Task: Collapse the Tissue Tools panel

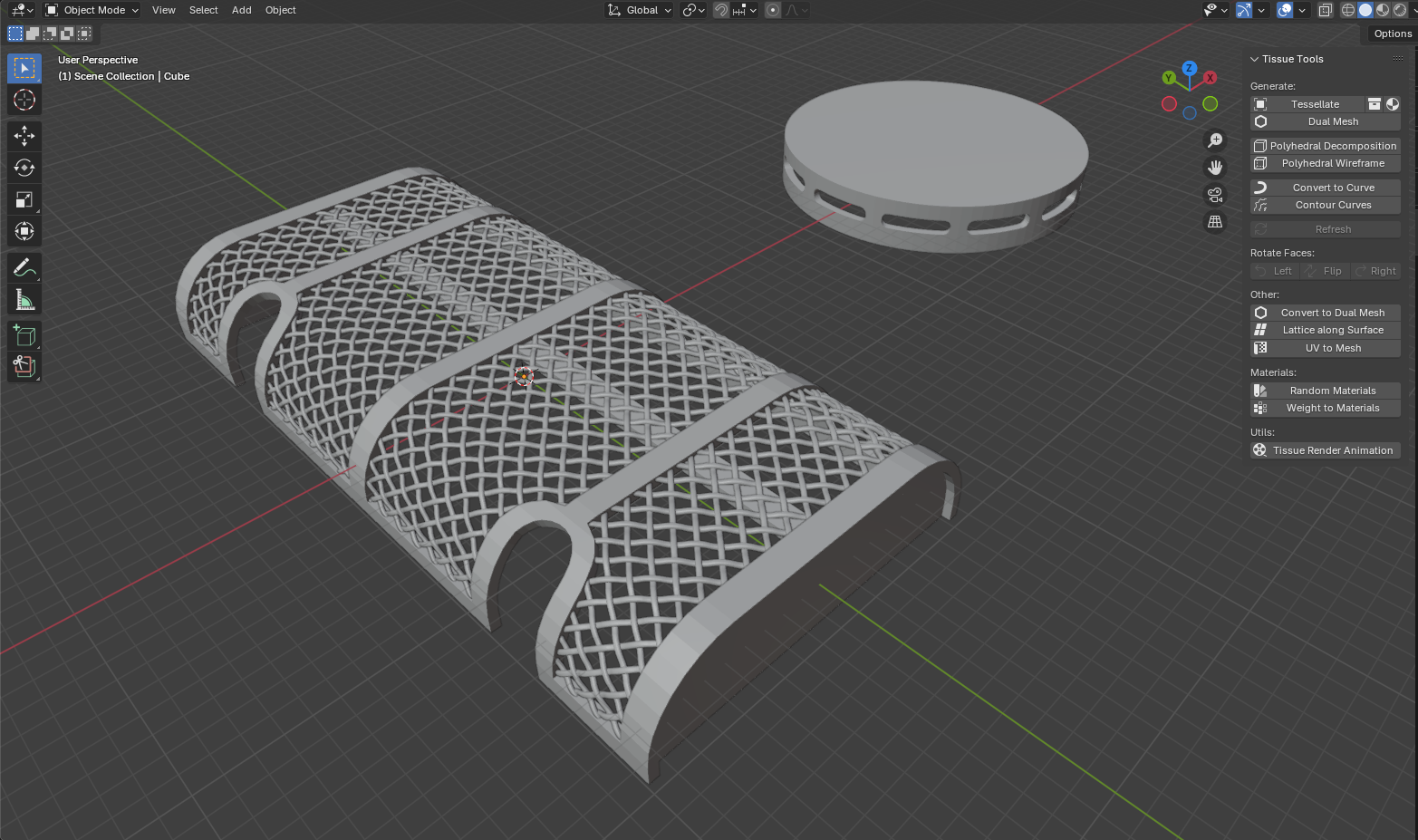Action: coord(1255,59)
